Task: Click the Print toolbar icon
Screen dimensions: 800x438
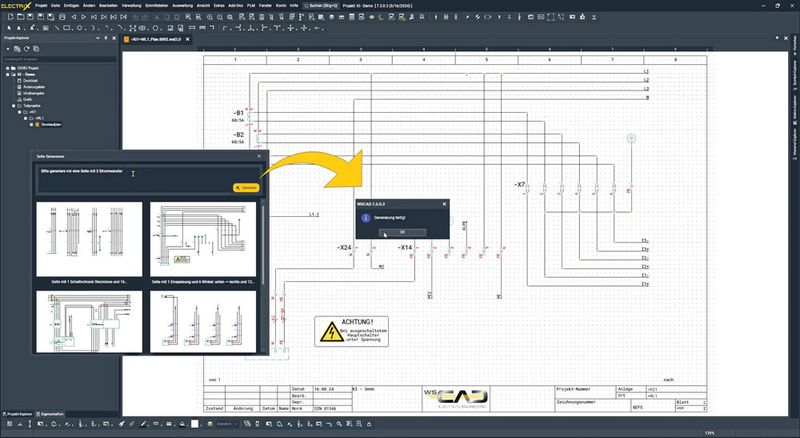Action: [62, 17]
